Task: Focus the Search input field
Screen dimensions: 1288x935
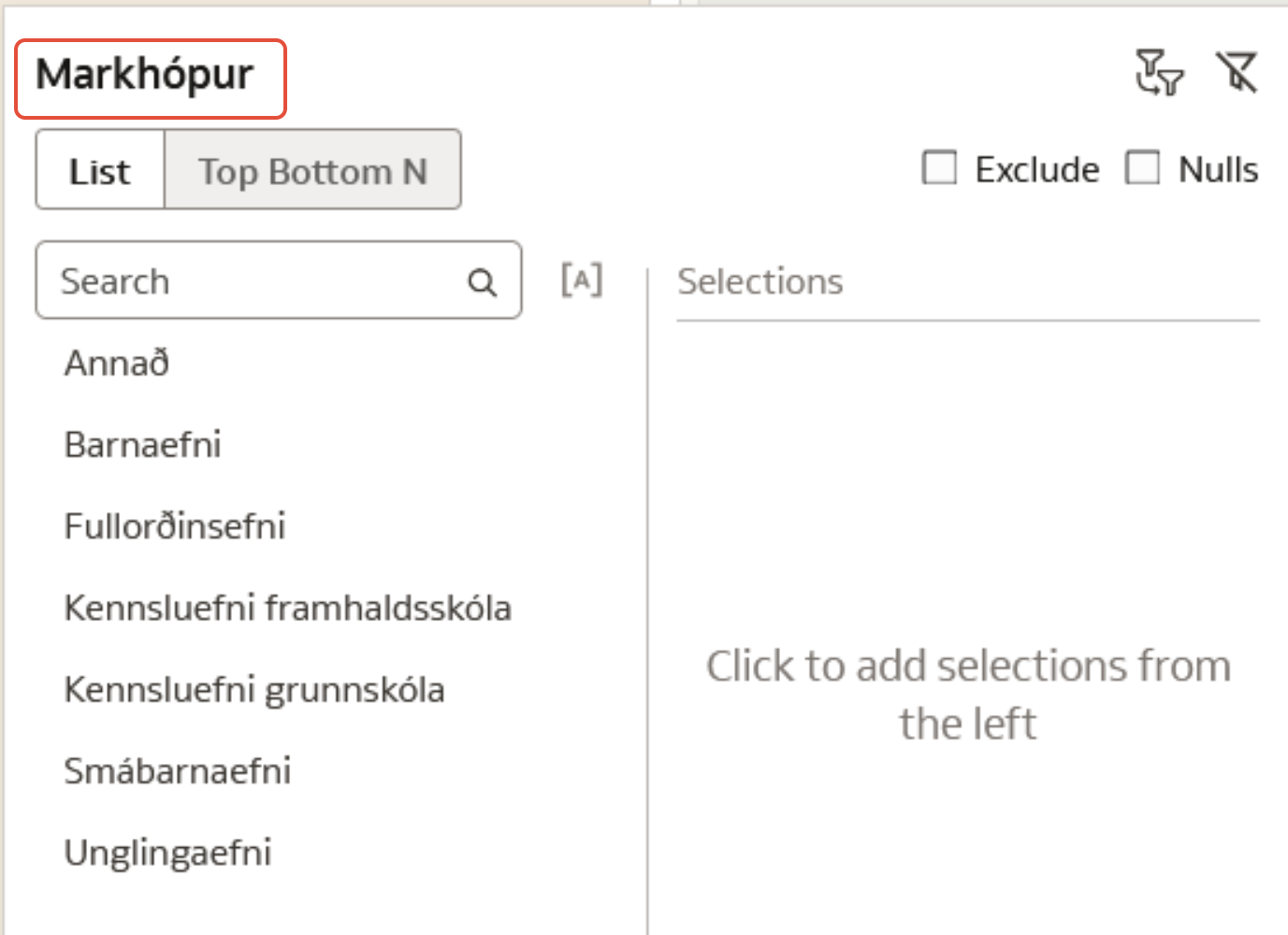Action: 253,280
